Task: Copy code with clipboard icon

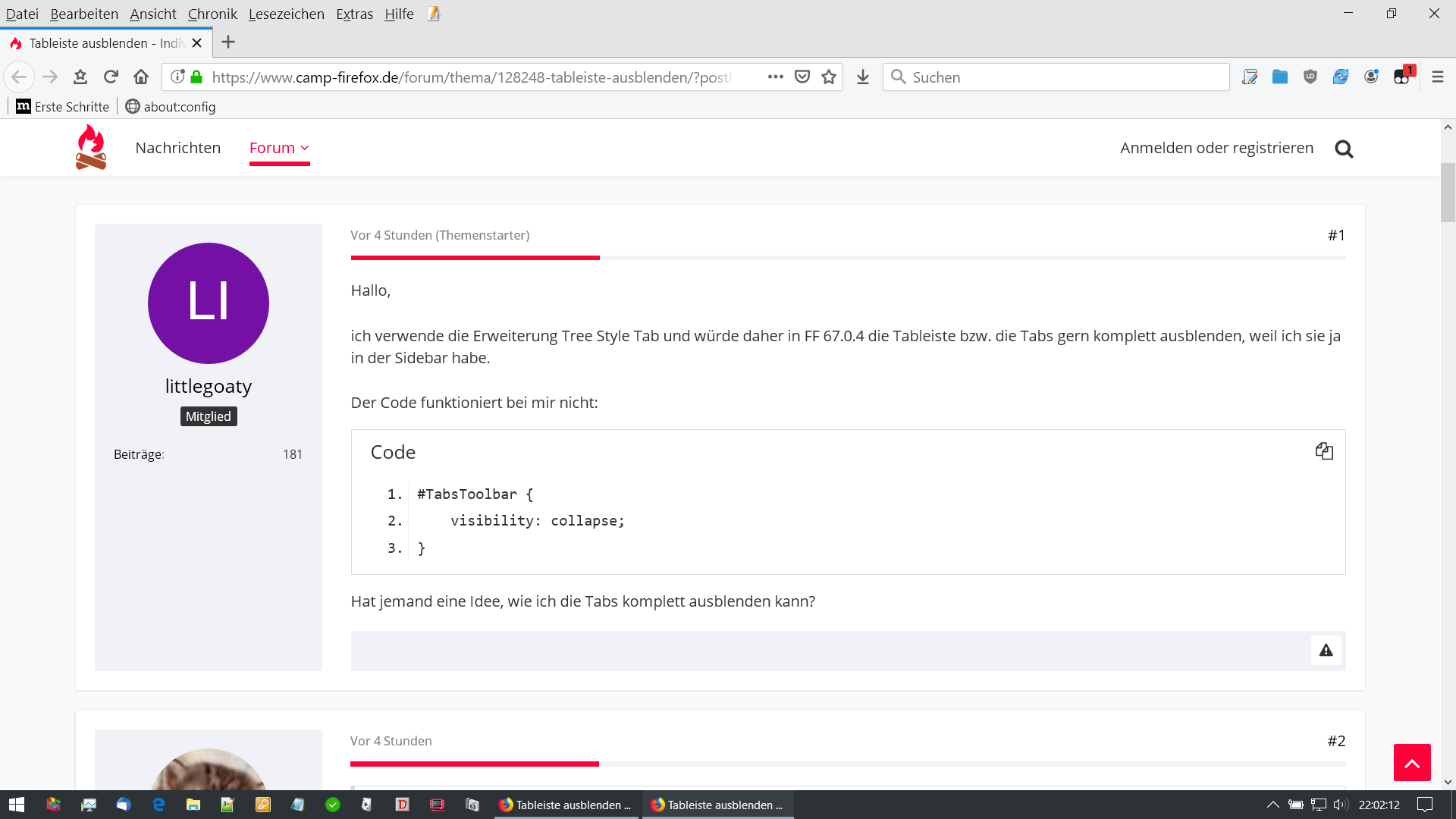Action: click(x=1324, y=451)
